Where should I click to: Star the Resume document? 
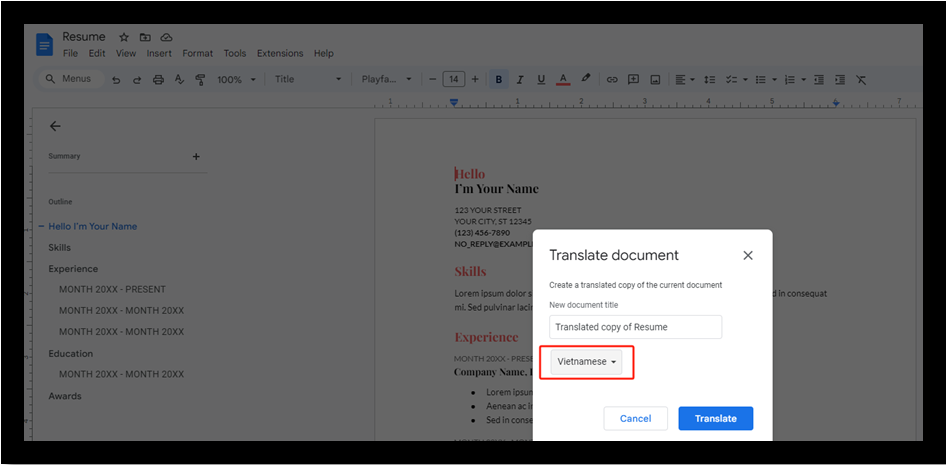pyautogui.click(x=124, y=37)
